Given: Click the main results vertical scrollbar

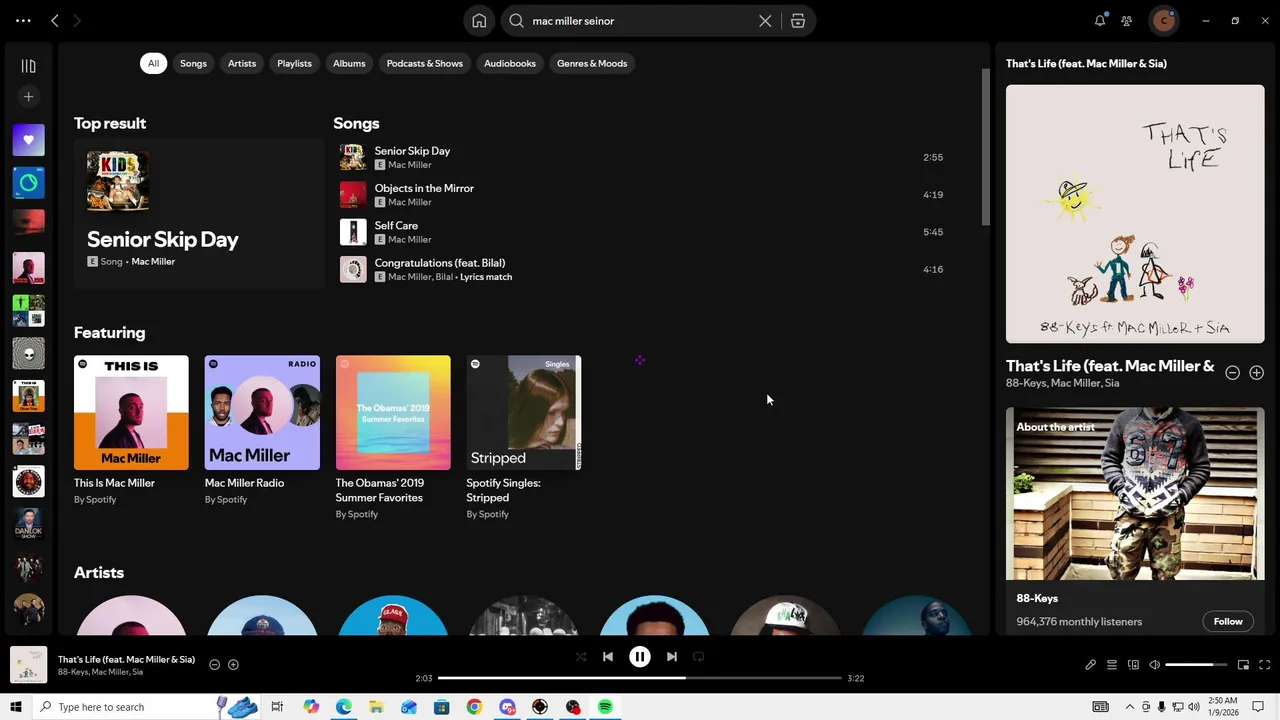Looking at the screenshot, I should pos(985,148).
